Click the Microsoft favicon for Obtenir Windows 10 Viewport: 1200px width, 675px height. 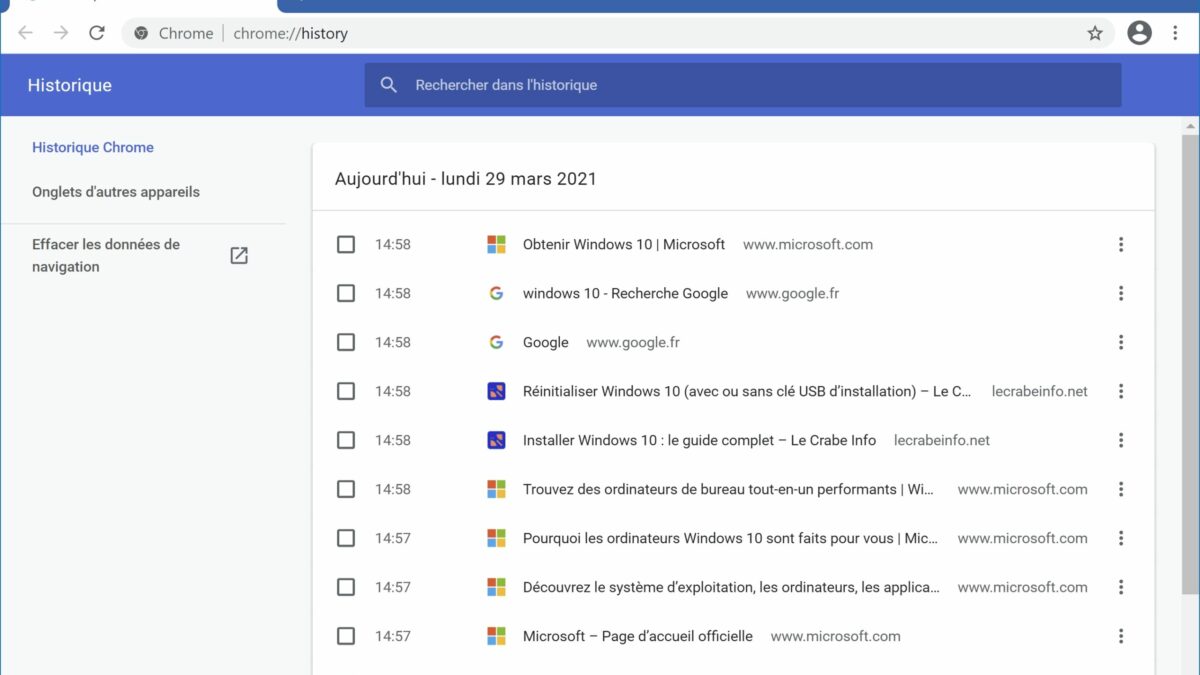click(496, 244)
